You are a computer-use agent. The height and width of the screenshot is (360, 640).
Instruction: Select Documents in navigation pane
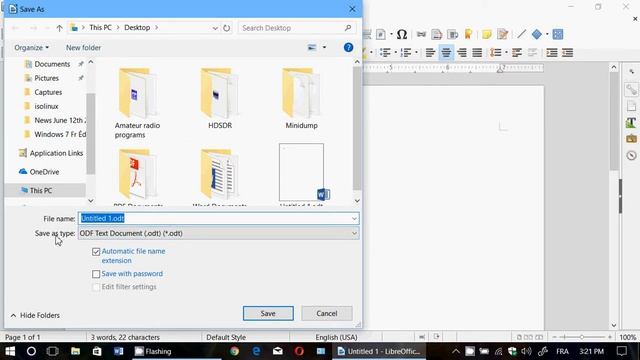pyautogui.click(x=52, y=64)
